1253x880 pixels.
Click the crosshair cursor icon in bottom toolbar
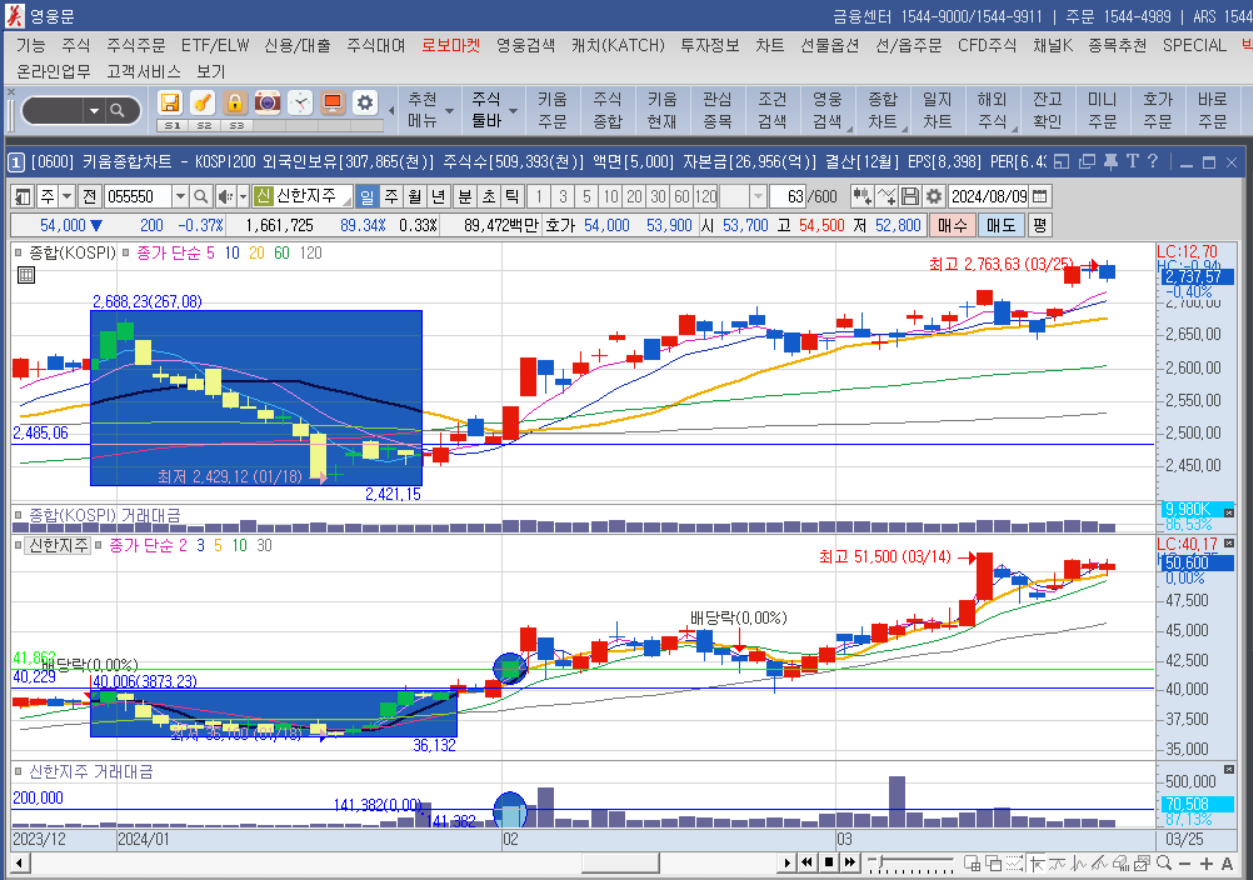tap(1037, 863)
